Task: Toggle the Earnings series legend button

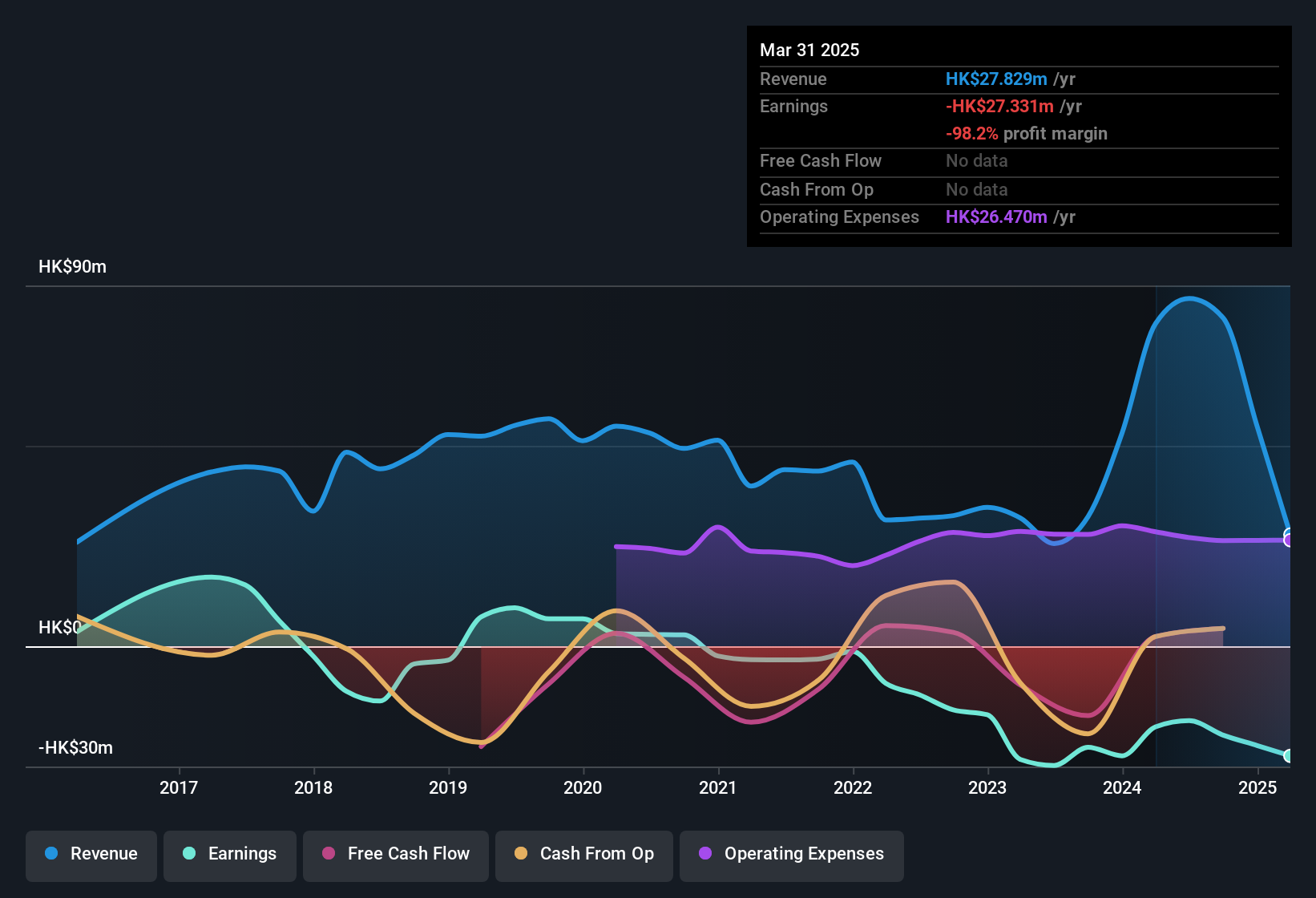Action: 230,855
